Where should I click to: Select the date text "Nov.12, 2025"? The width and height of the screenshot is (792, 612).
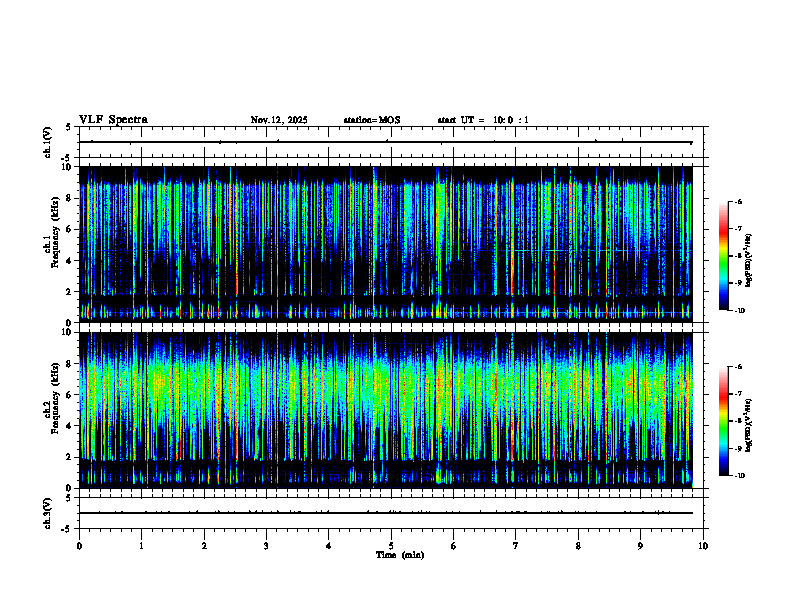pos(279,120)
